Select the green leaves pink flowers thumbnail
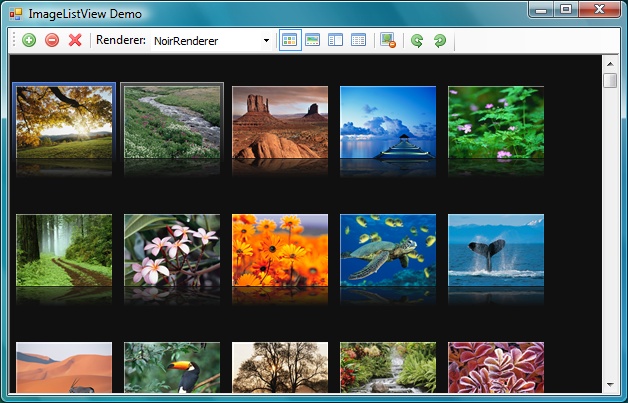This screenshot has height=403, width=628. [x=496, y=122]
